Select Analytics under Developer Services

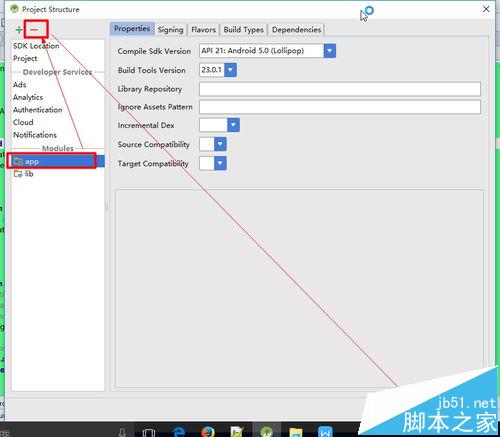(28, 97)
